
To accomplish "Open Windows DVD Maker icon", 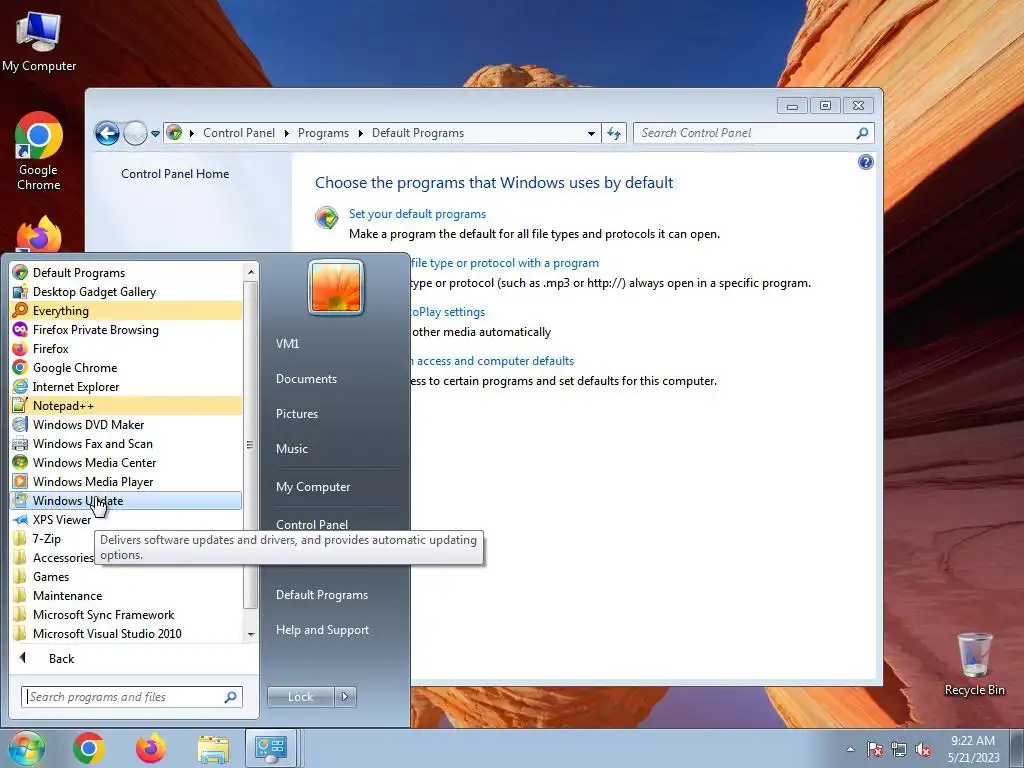I will pyautogui.click(x=20, y=424).
